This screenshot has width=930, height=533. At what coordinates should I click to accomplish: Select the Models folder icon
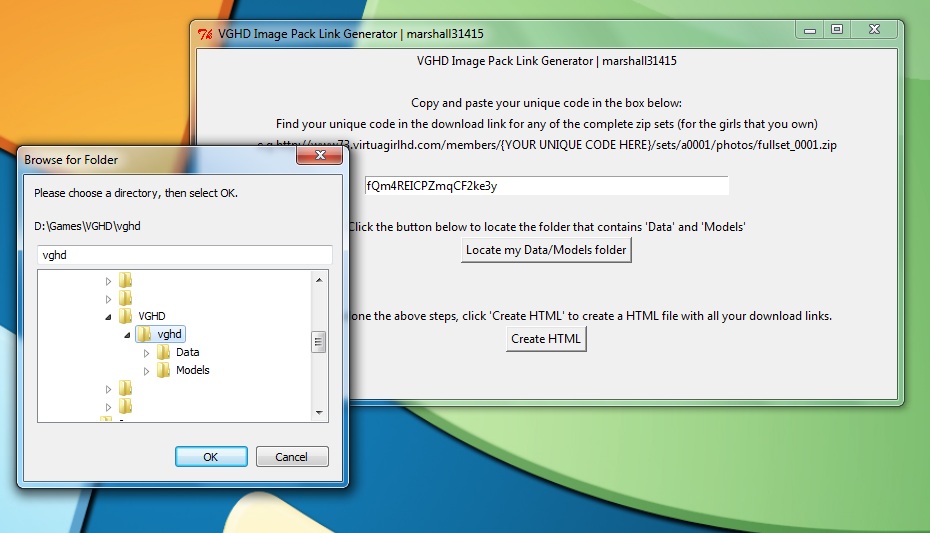164,370
